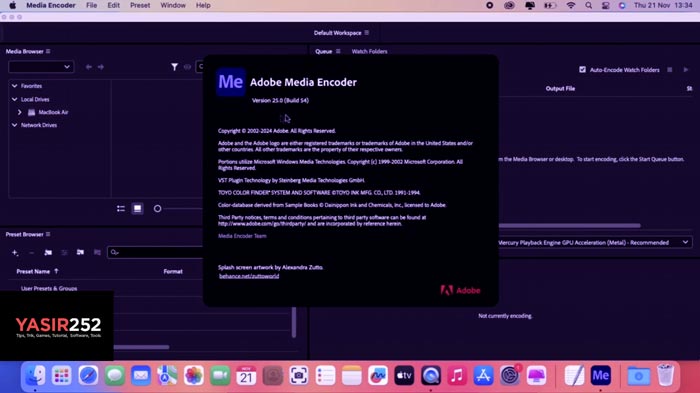Create new preset group folder icon
Screen dimensions: 700x393
pos(48,253)
